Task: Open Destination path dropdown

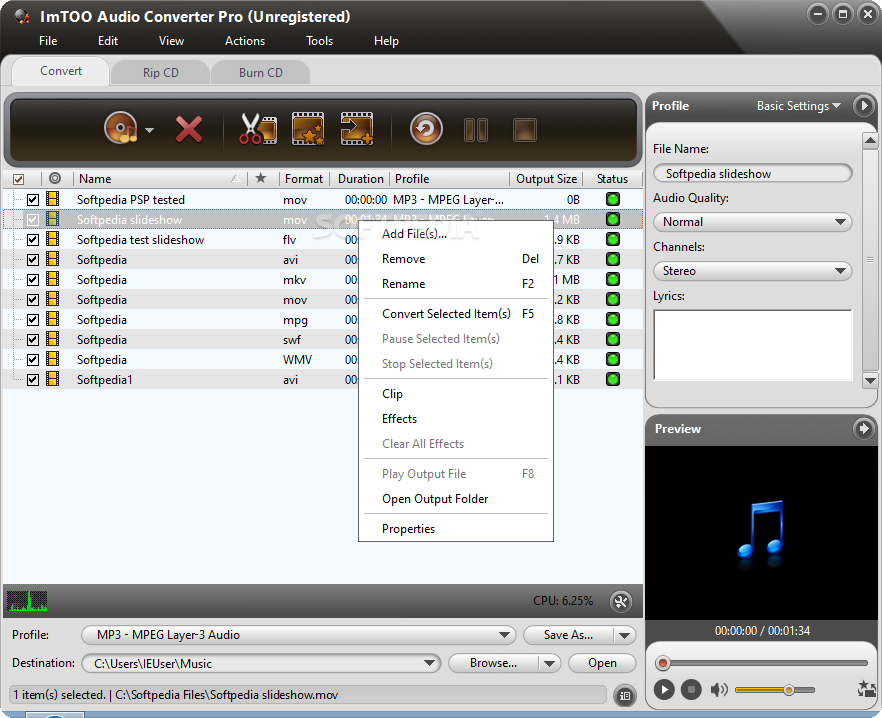Action: pyautogui.click(x=262, y=663)
